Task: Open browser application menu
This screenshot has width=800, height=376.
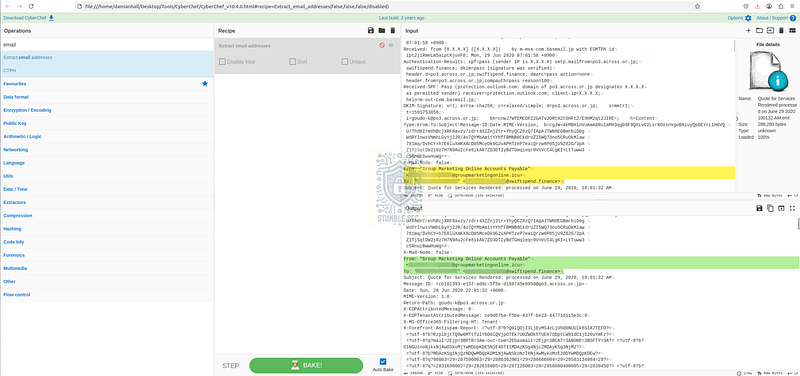Action: click(x=793, y=6)
